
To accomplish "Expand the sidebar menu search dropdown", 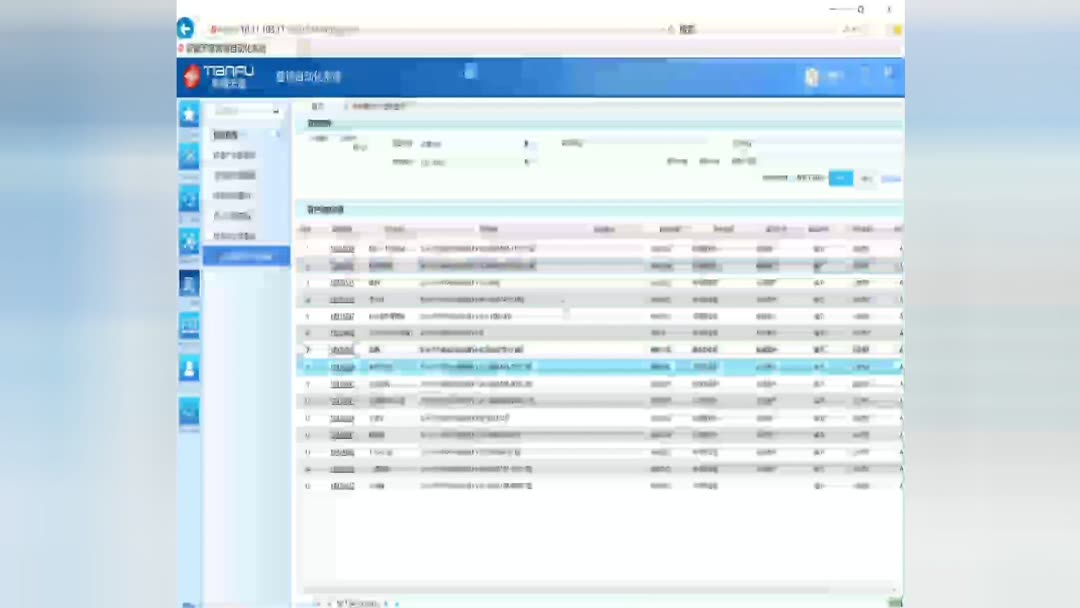I will tap(247, 110).
